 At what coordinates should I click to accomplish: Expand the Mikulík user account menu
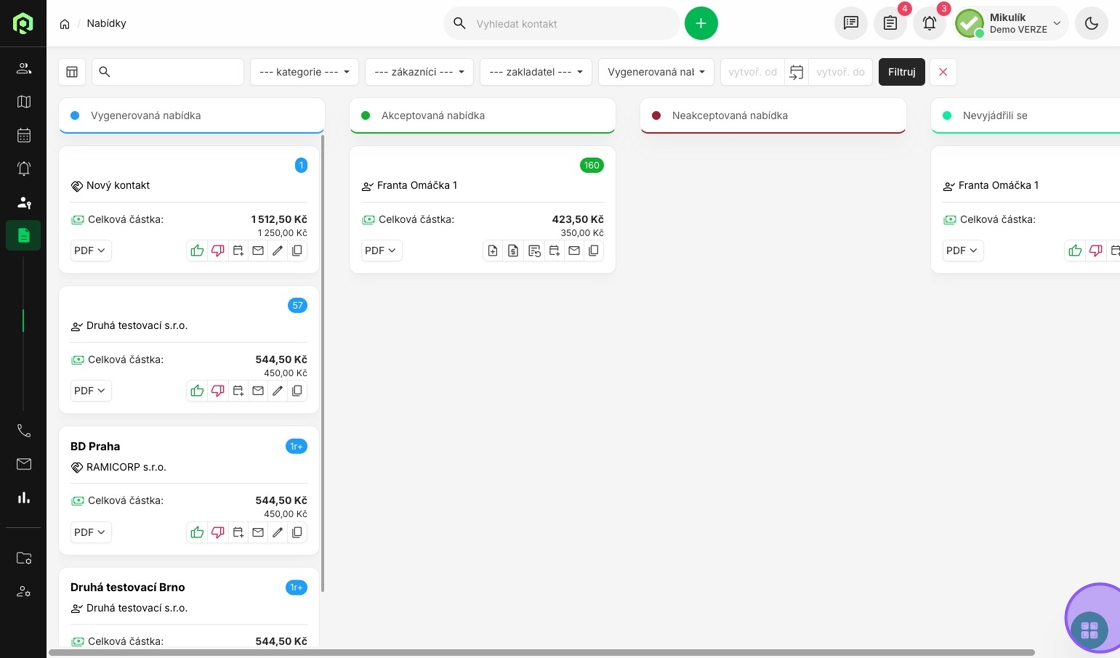[1011, 23]
